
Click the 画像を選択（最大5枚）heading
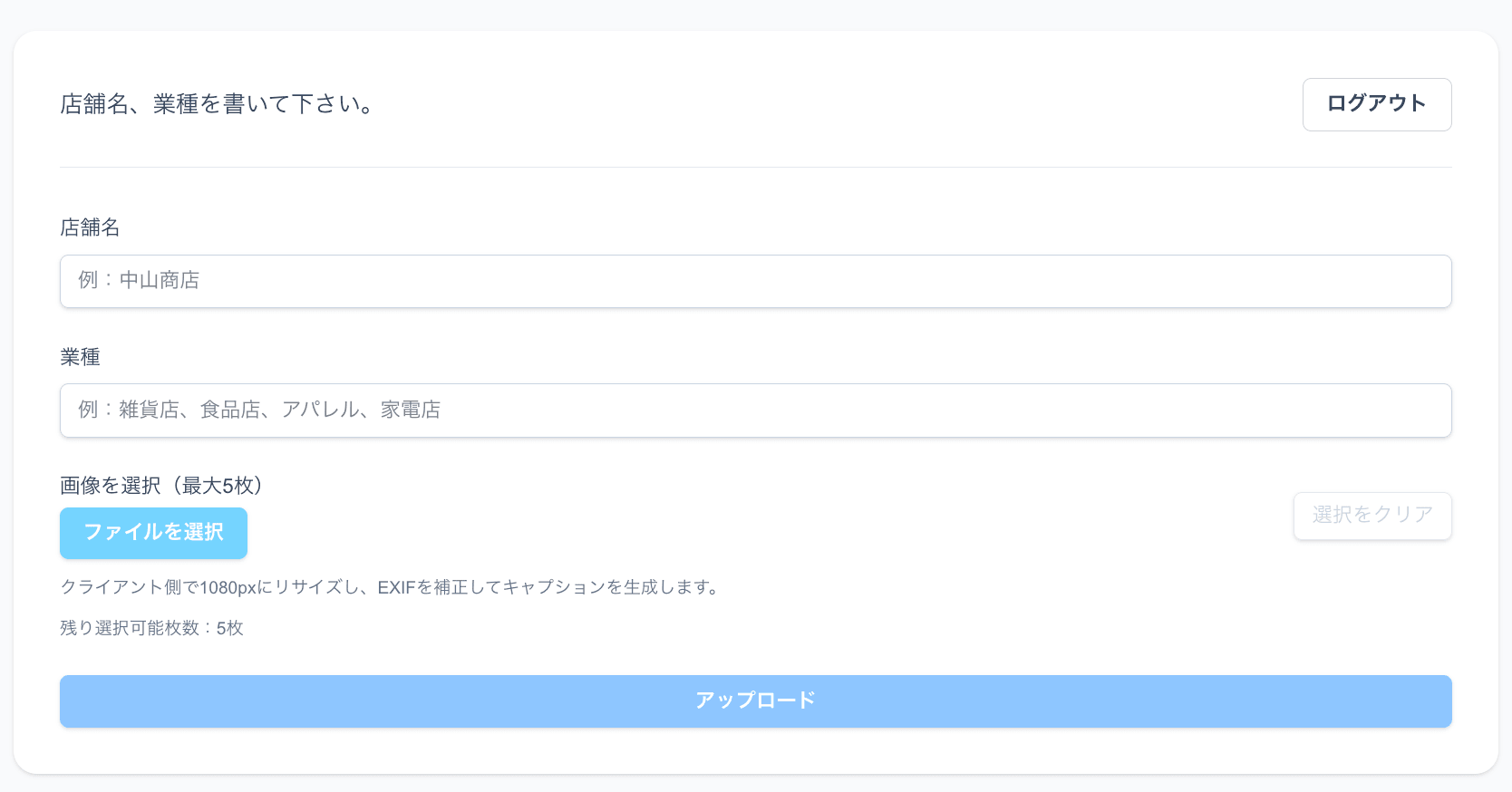click(160, 486)
